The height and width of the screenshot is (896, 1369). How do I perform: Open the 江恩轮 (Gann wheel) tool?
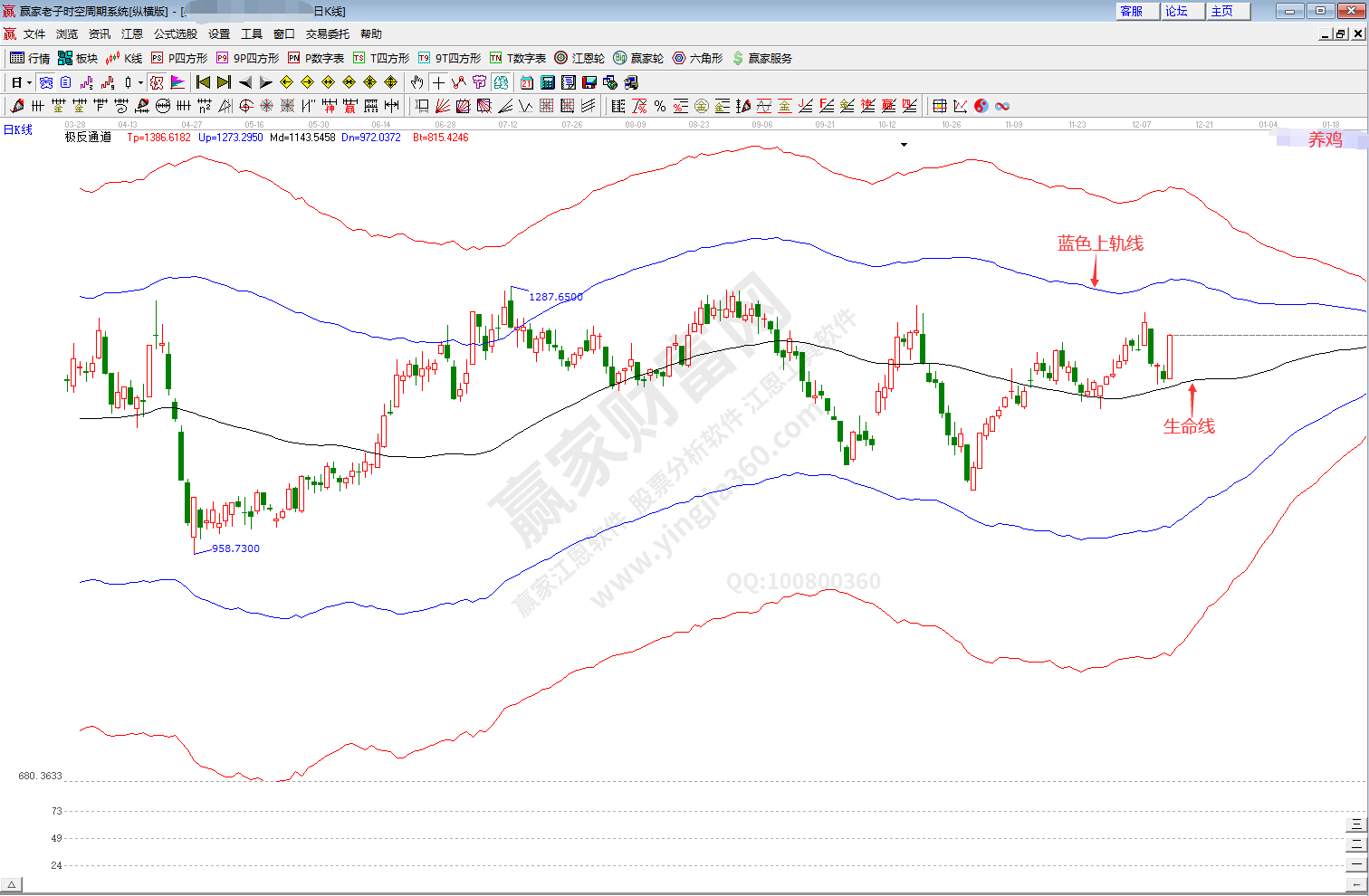point(579,58)
